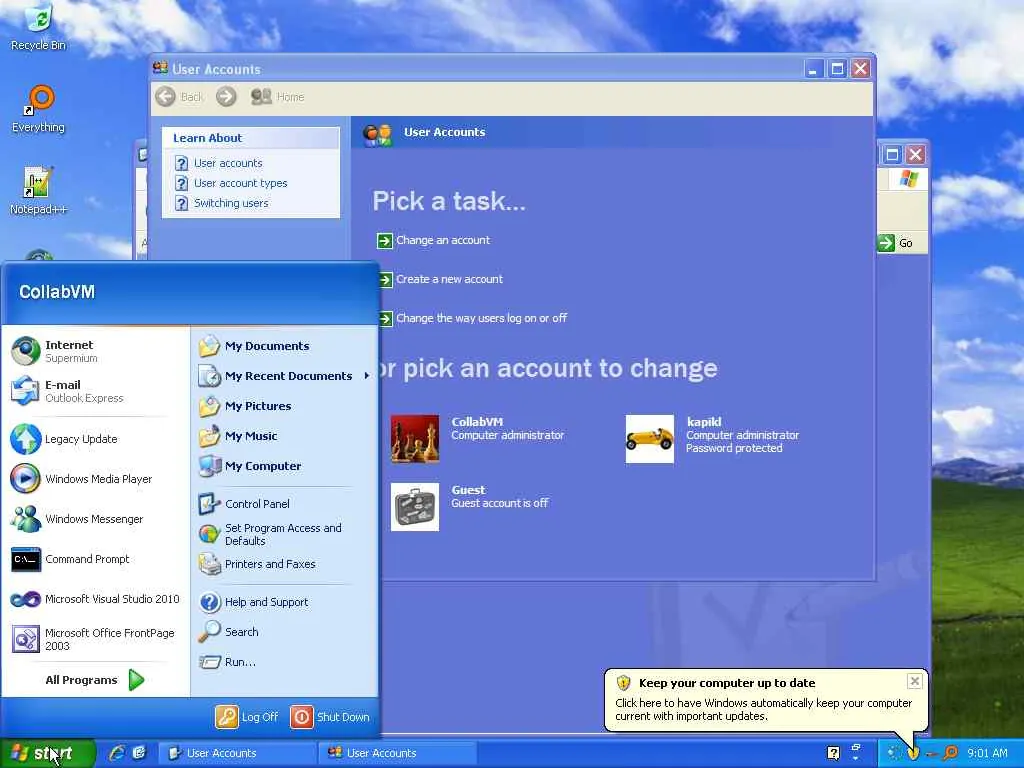Open the Recycle Bin desktop icon
This screenshot has height=768, width=1024.
[39, 26]
